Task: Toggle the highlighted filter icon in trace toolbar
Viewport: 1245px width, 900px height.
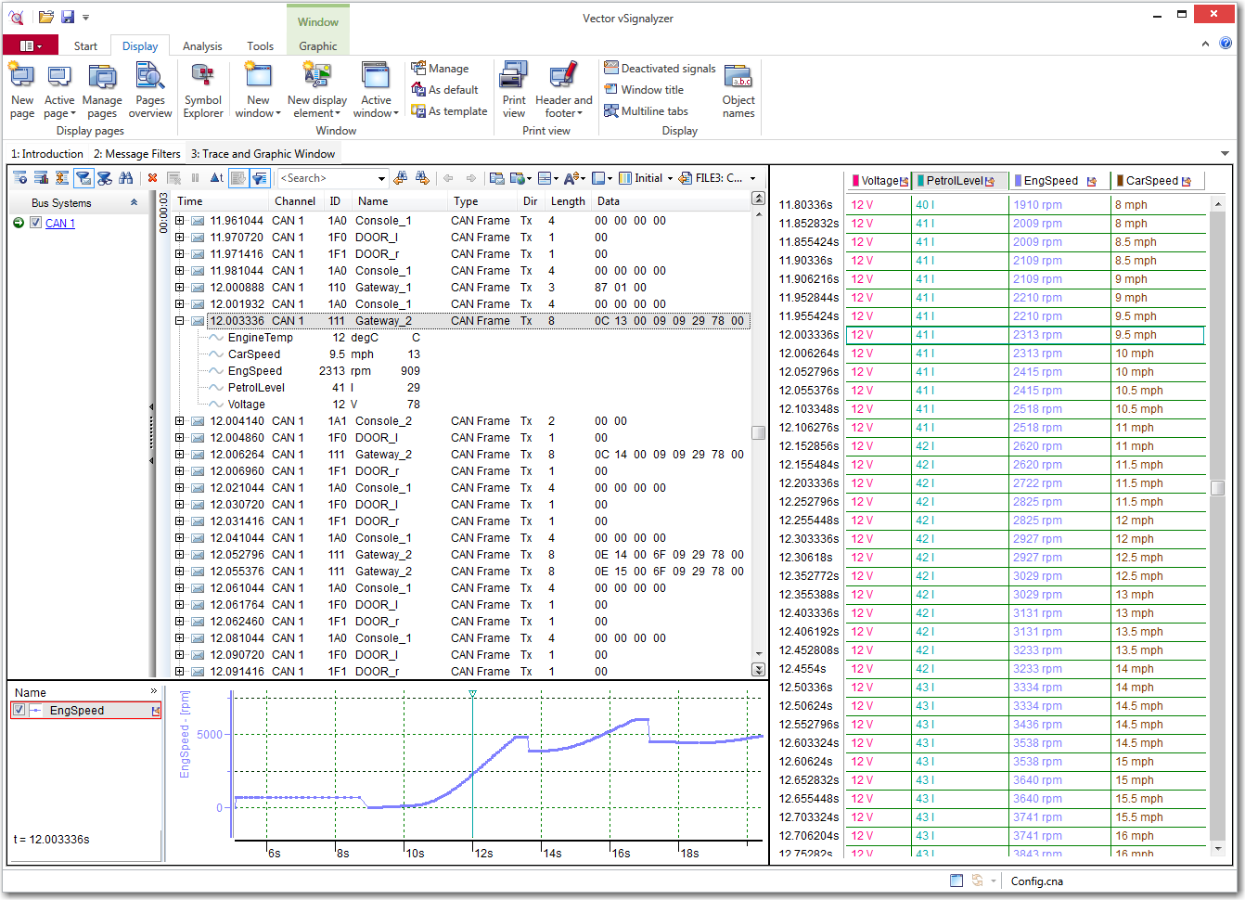Action: click(84, 178)
